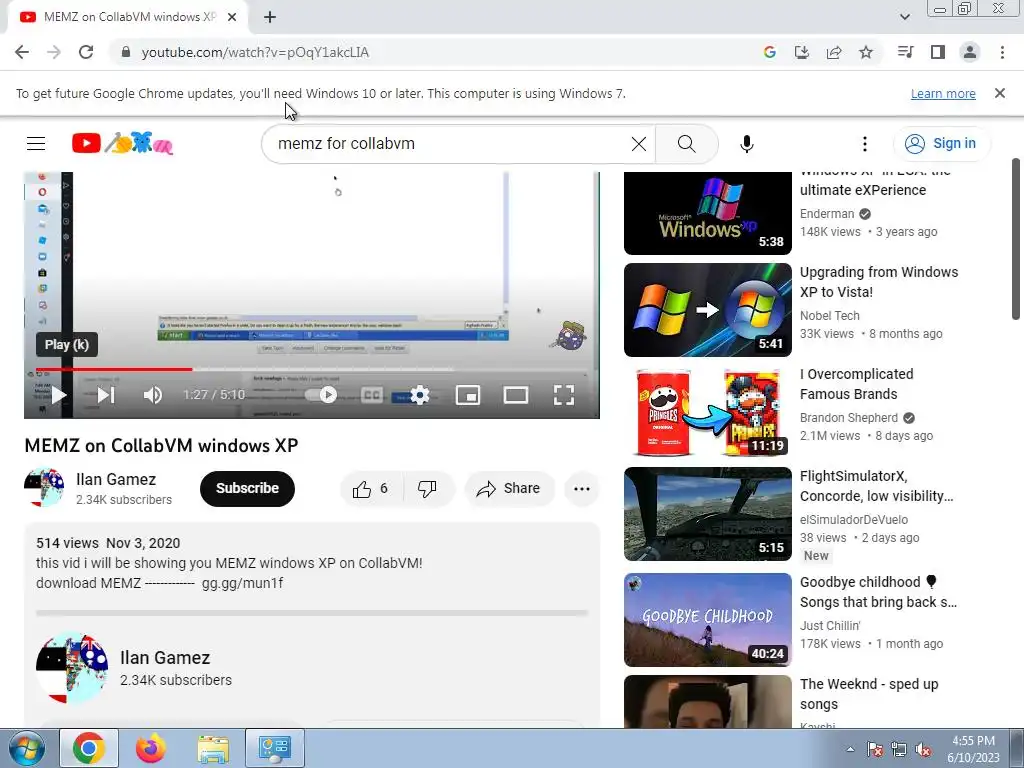
Task: Subscribe to Ilan Gamez
Action: pos(247,488)
